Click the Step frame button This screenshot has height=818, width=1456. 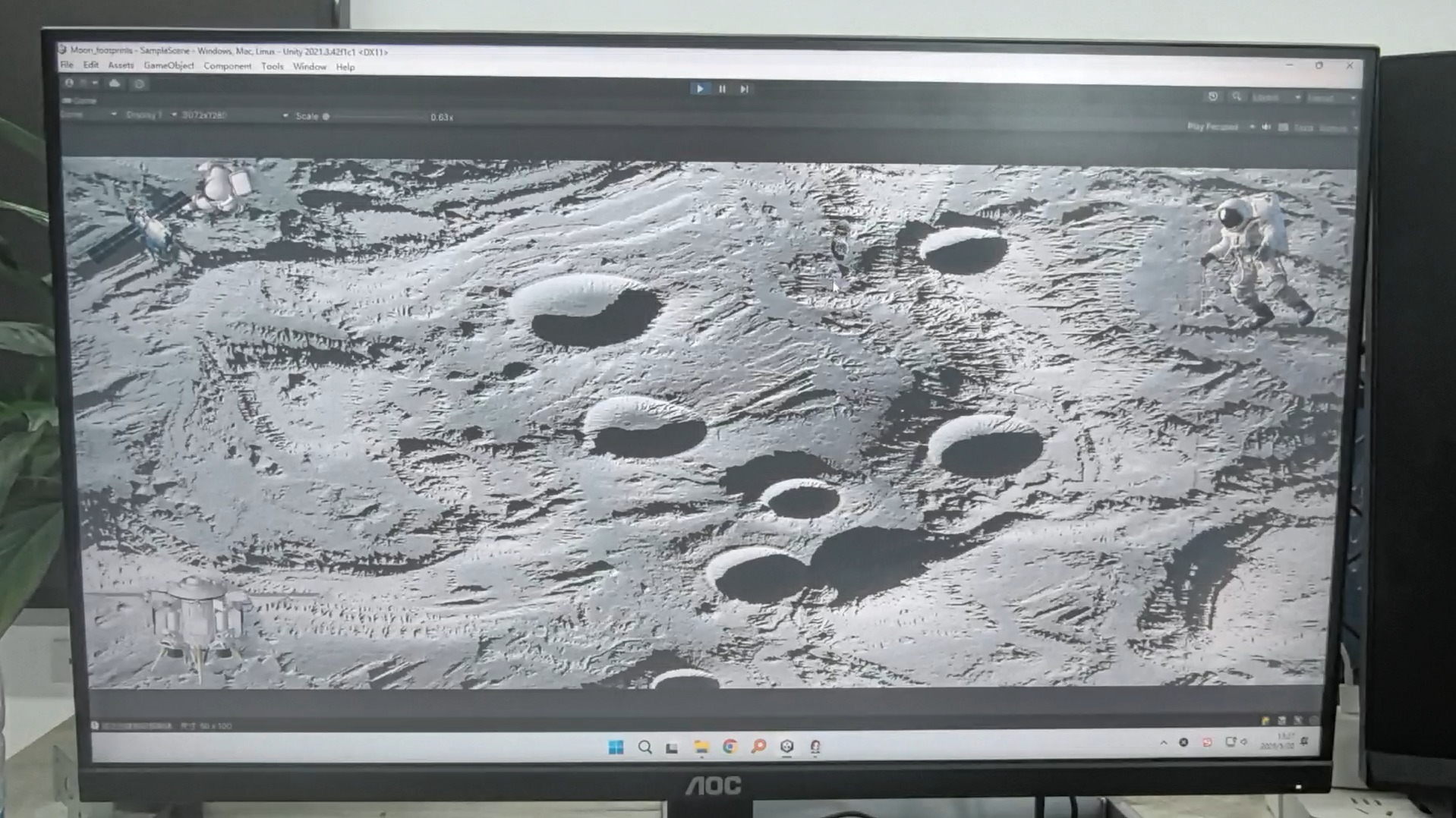click(x=745, y=89)
